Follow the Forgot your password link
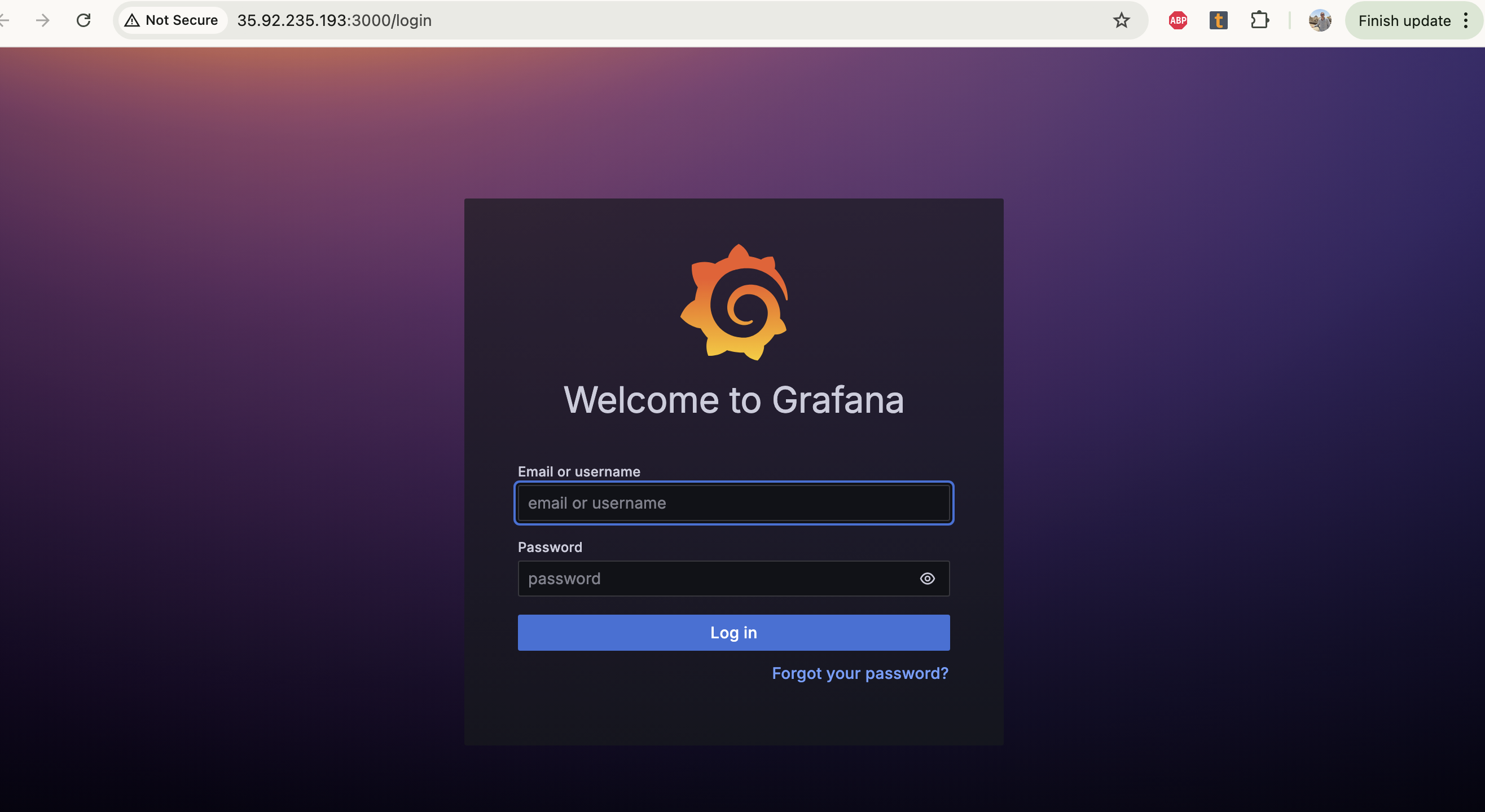 (859, 673)
